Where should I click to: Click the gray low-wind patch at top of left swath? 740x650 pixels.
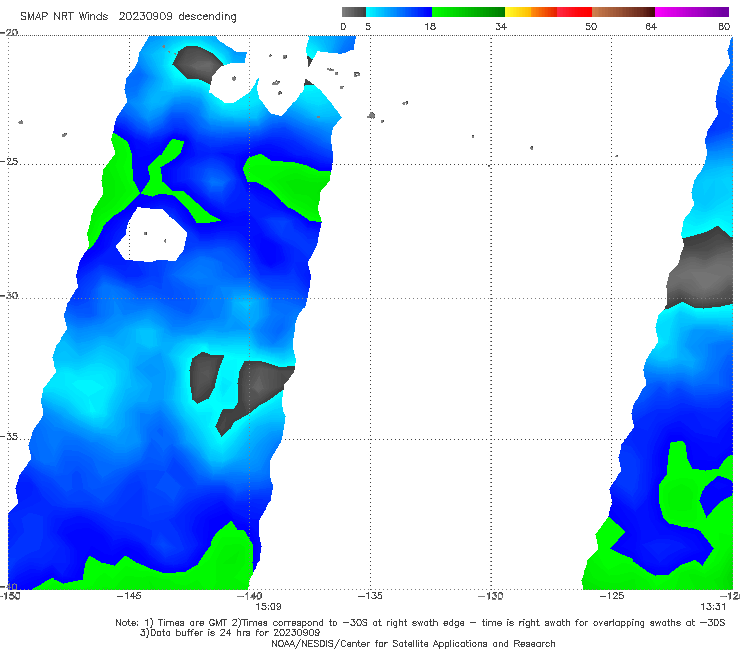click(x=197, y=65)
